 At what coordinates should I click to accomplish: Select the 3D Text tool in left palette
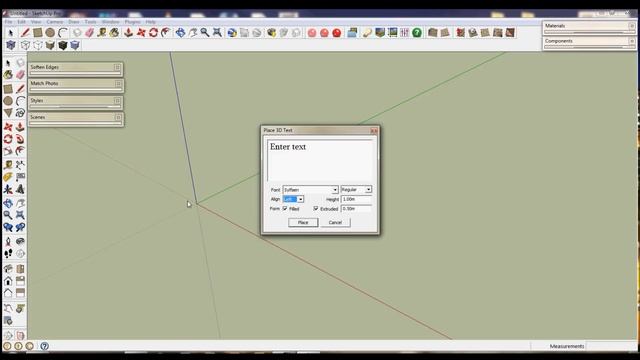(x=20, y=189)
